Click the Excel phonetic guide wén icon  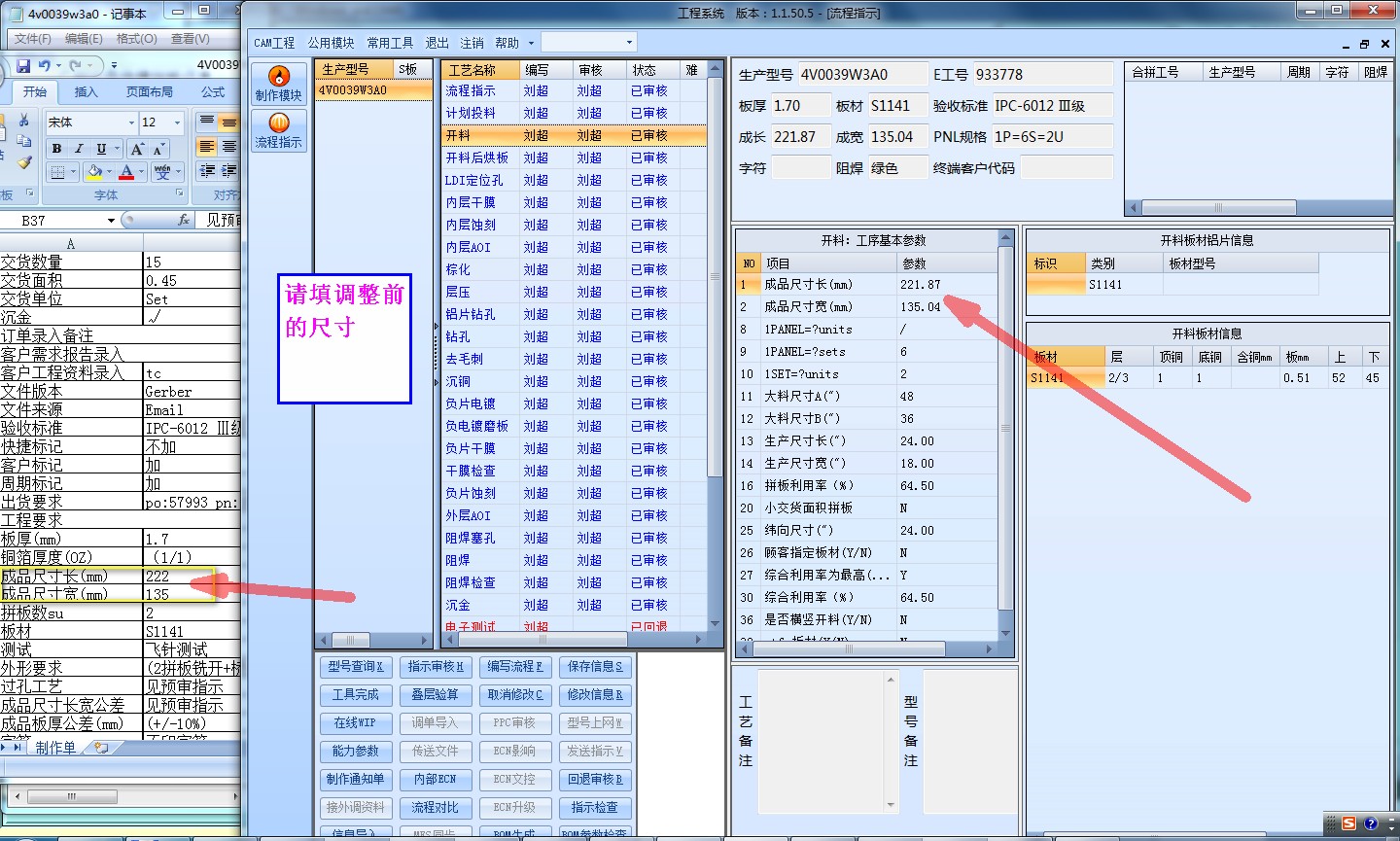click(162, 172)
